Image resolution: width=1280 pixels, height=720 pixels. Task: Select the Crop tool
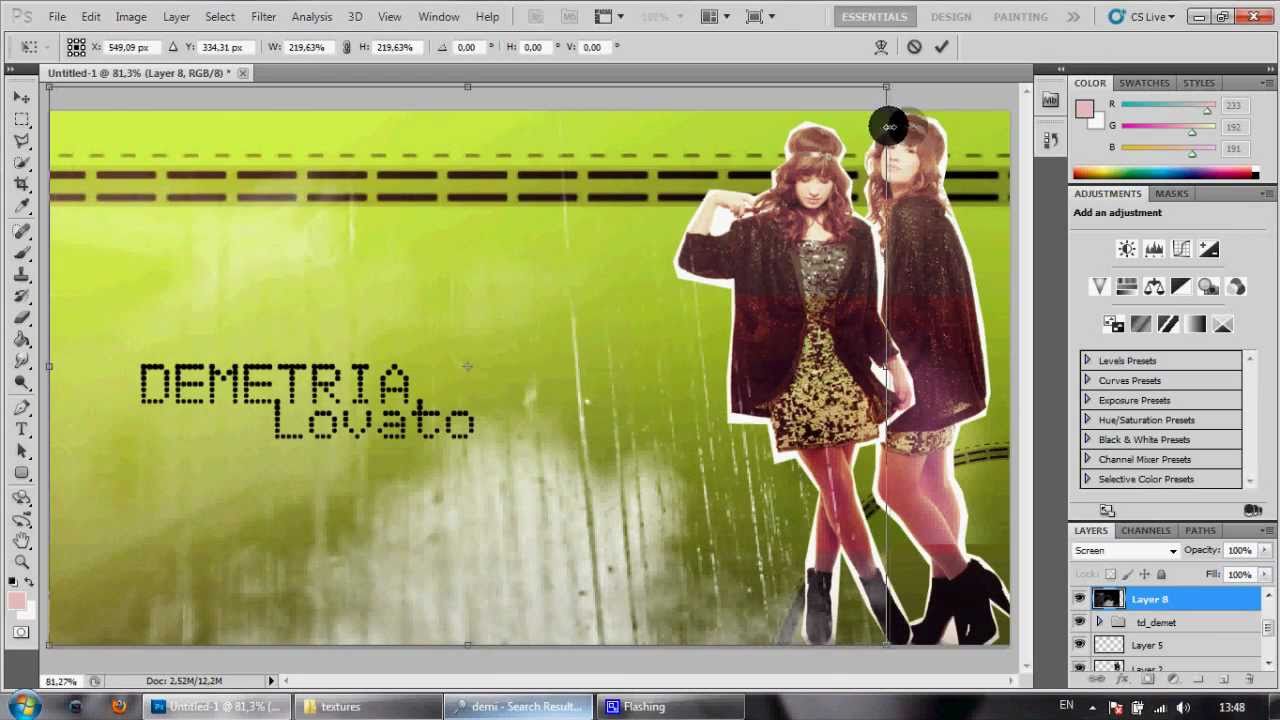click(x=22, y=185)
